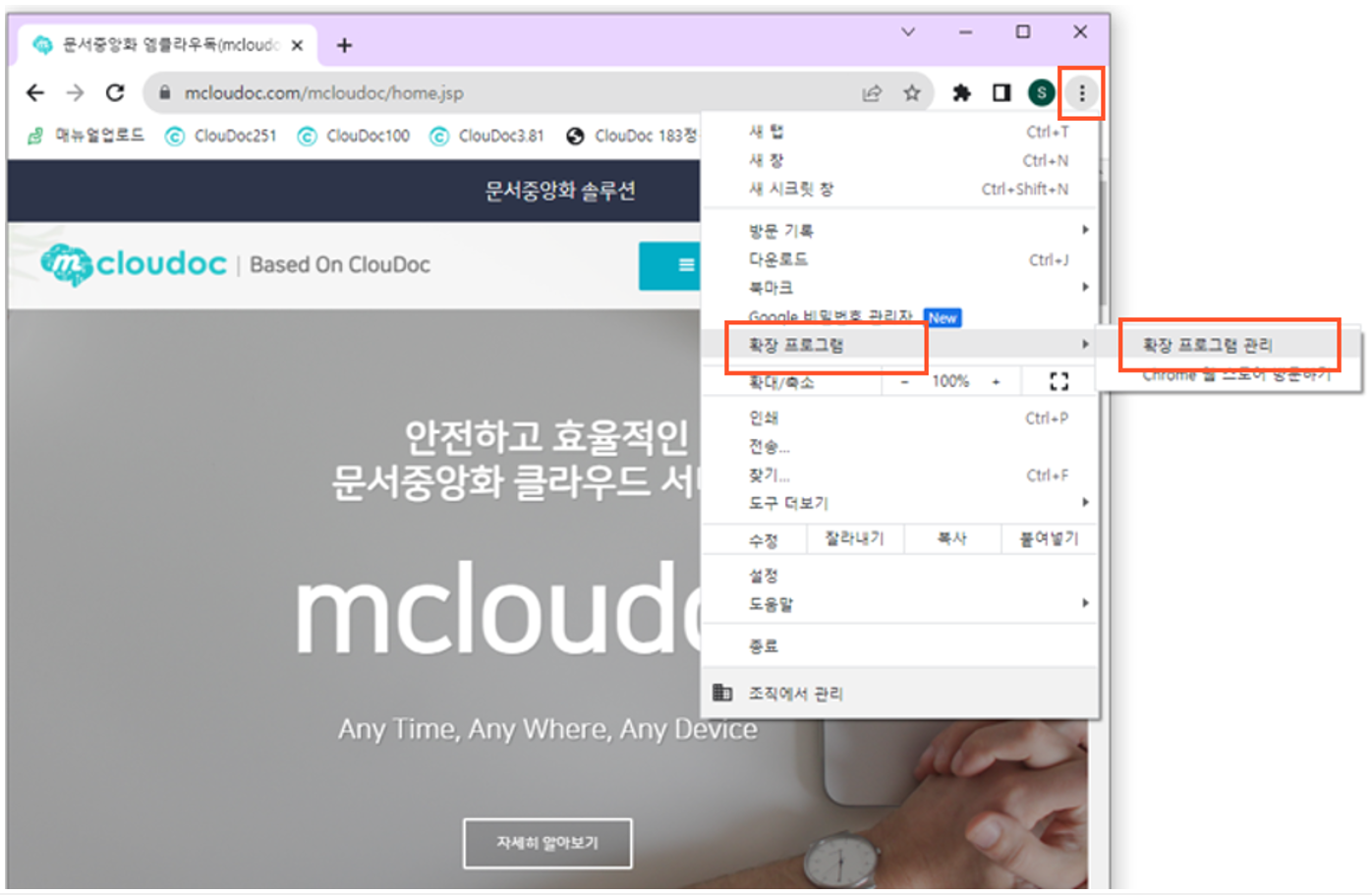Click 조직에서 관리 entry
Viewport: 1372px width, 895px height.
900,694
